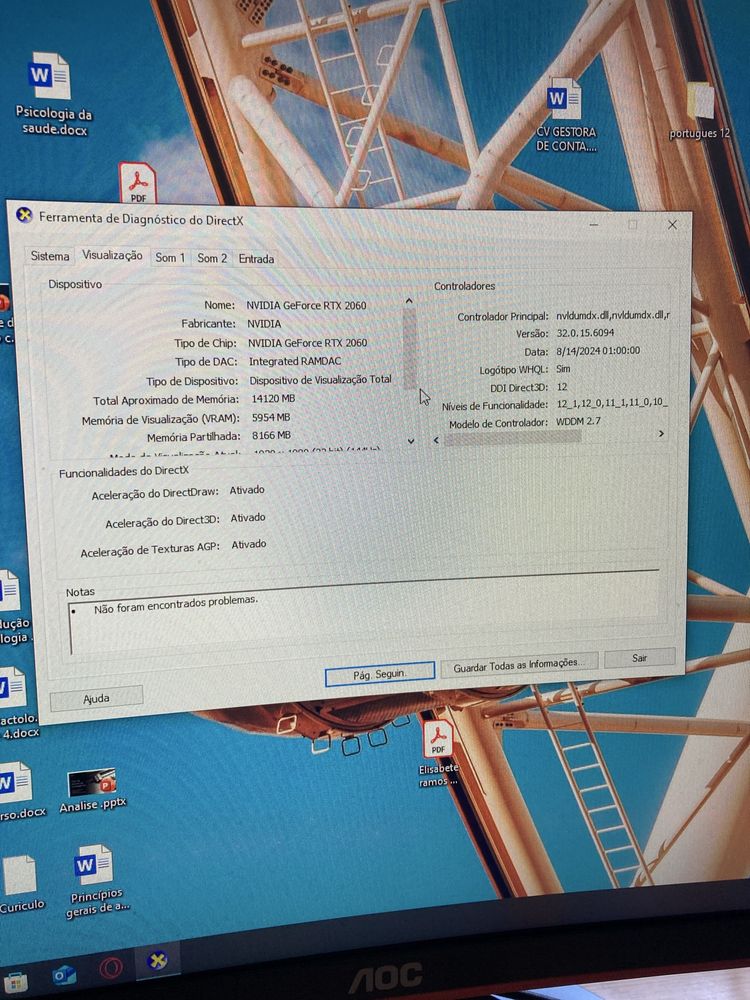Click the DirectX icon in the window title bar
The height and width of the screenshot is (1000, 750).
(x=24, y=215)
